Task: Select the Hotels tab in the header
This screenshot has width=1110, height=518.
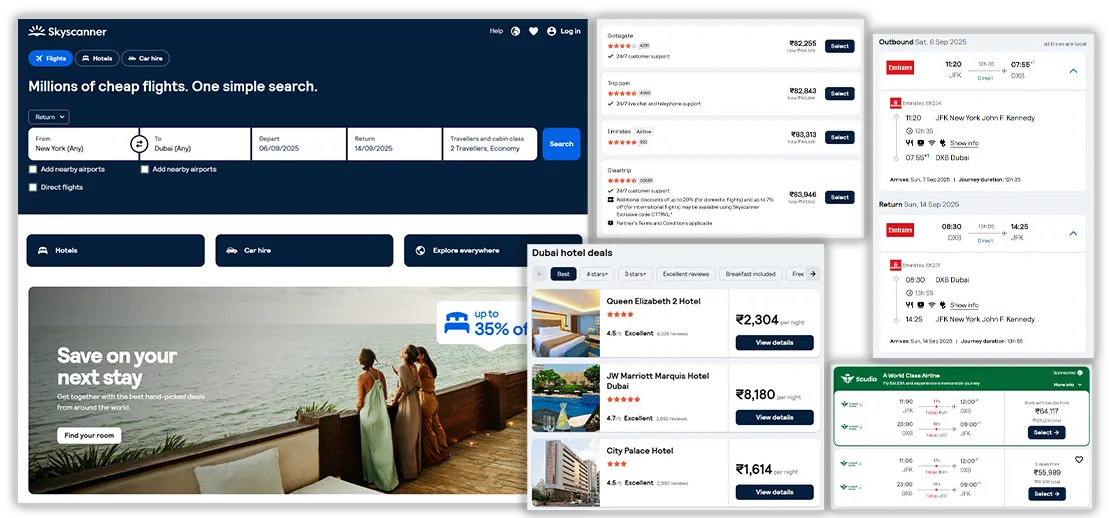Action: (97, 59)
